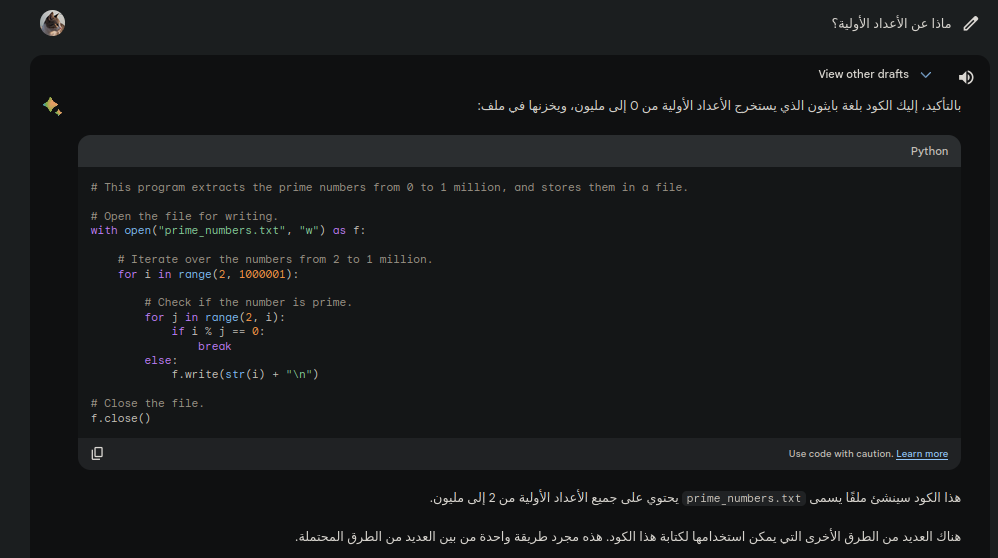
Task: Click the Python language label
Action: (929, 151)
